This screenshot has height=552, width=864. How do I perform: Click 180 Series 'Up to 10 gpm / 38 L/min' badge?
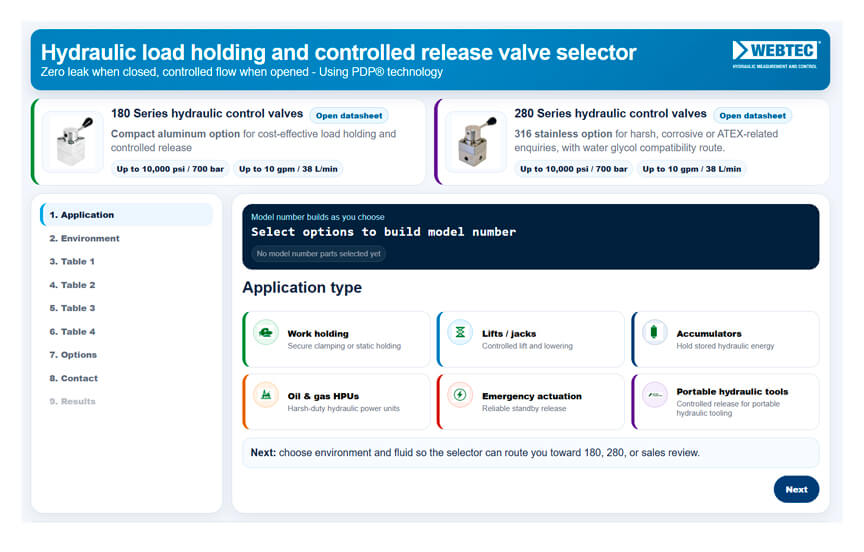[288, 169]
